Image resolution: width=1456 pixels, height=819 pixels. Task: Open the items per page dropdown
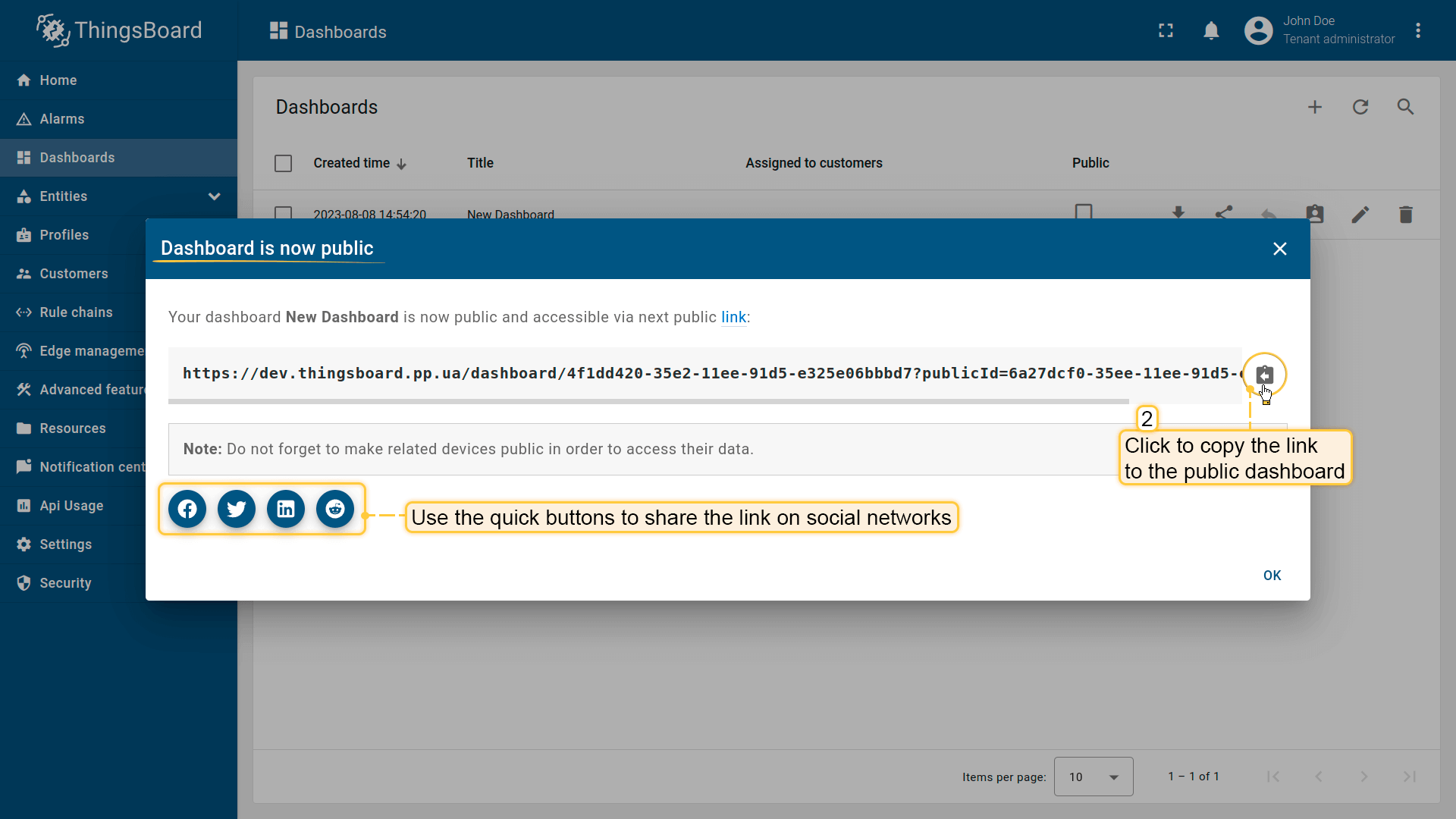(1093, 777)
